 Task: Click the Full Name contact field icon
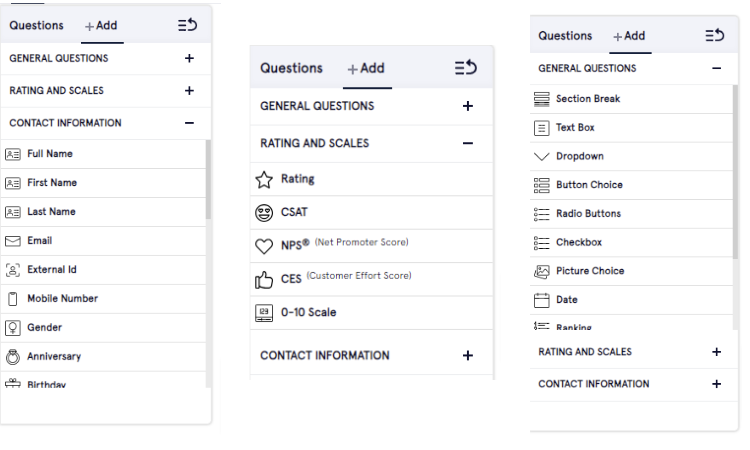click(x=13, y=154)
